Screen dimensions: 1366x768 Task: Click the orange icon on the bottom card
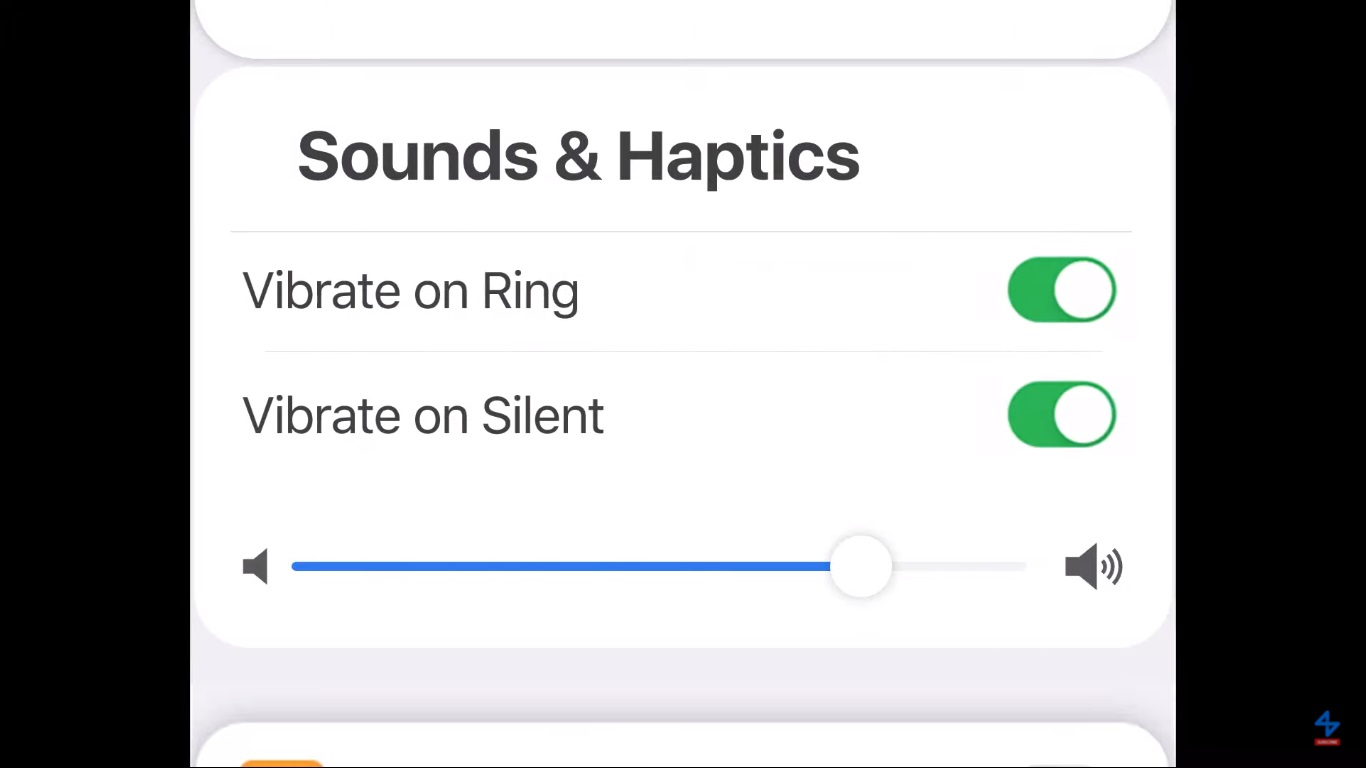pyautogui.click(x=281, y=763)
